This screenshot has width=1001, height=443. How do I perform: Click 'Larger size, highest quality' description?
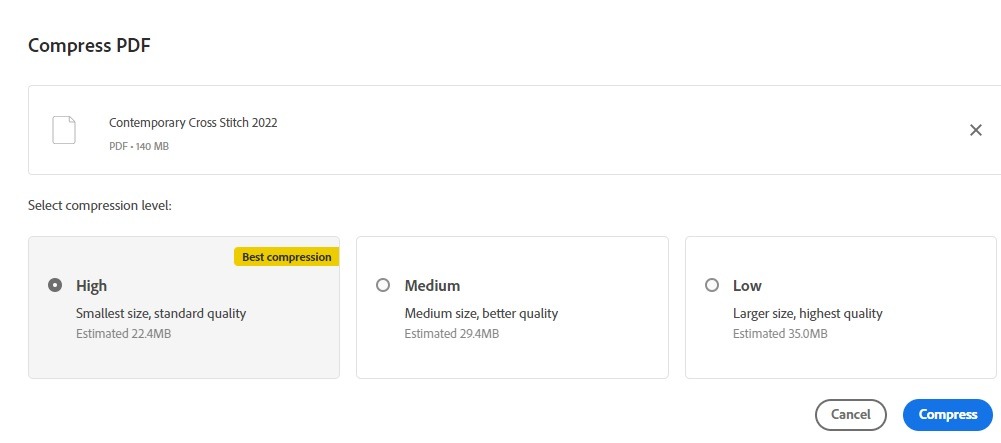[x=808, y=314]
